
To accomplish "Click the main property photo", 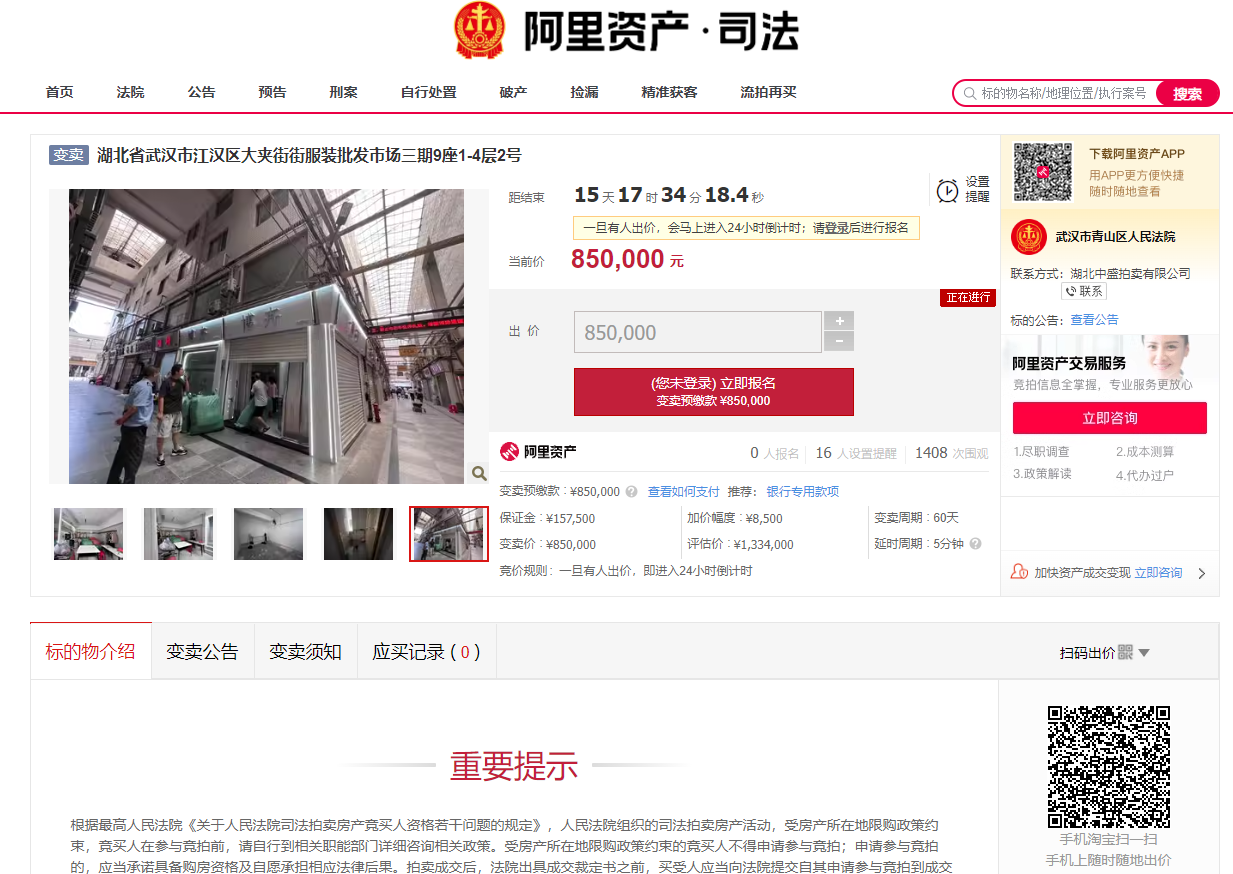I will pyautogui.click(x=266, y=336).
